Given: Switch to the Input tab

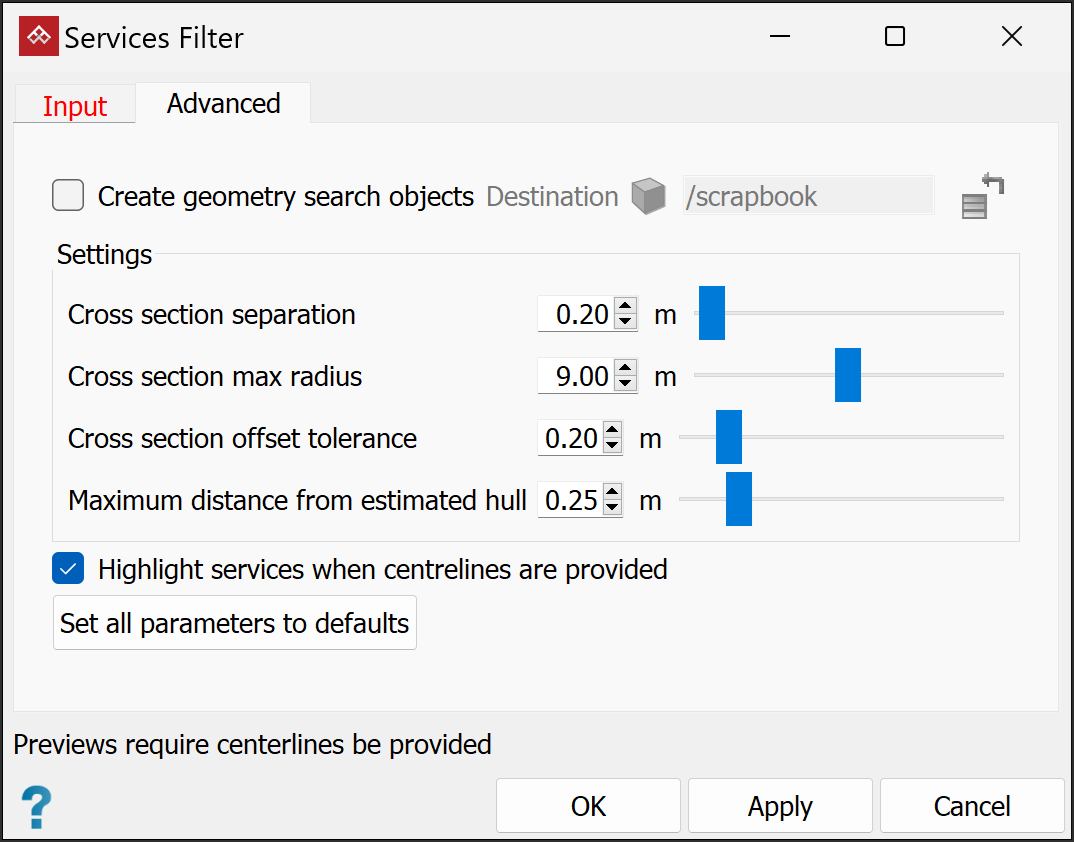Looking at the screenshot, I should [x=75, y=106].
